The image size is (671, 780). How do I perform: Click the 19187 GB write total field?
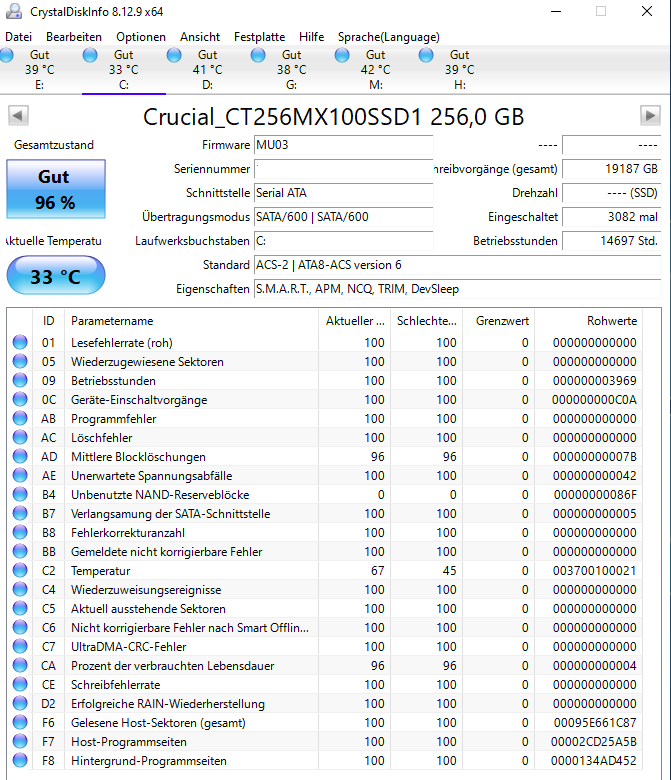pyautogui.click(x=611, y=169)
